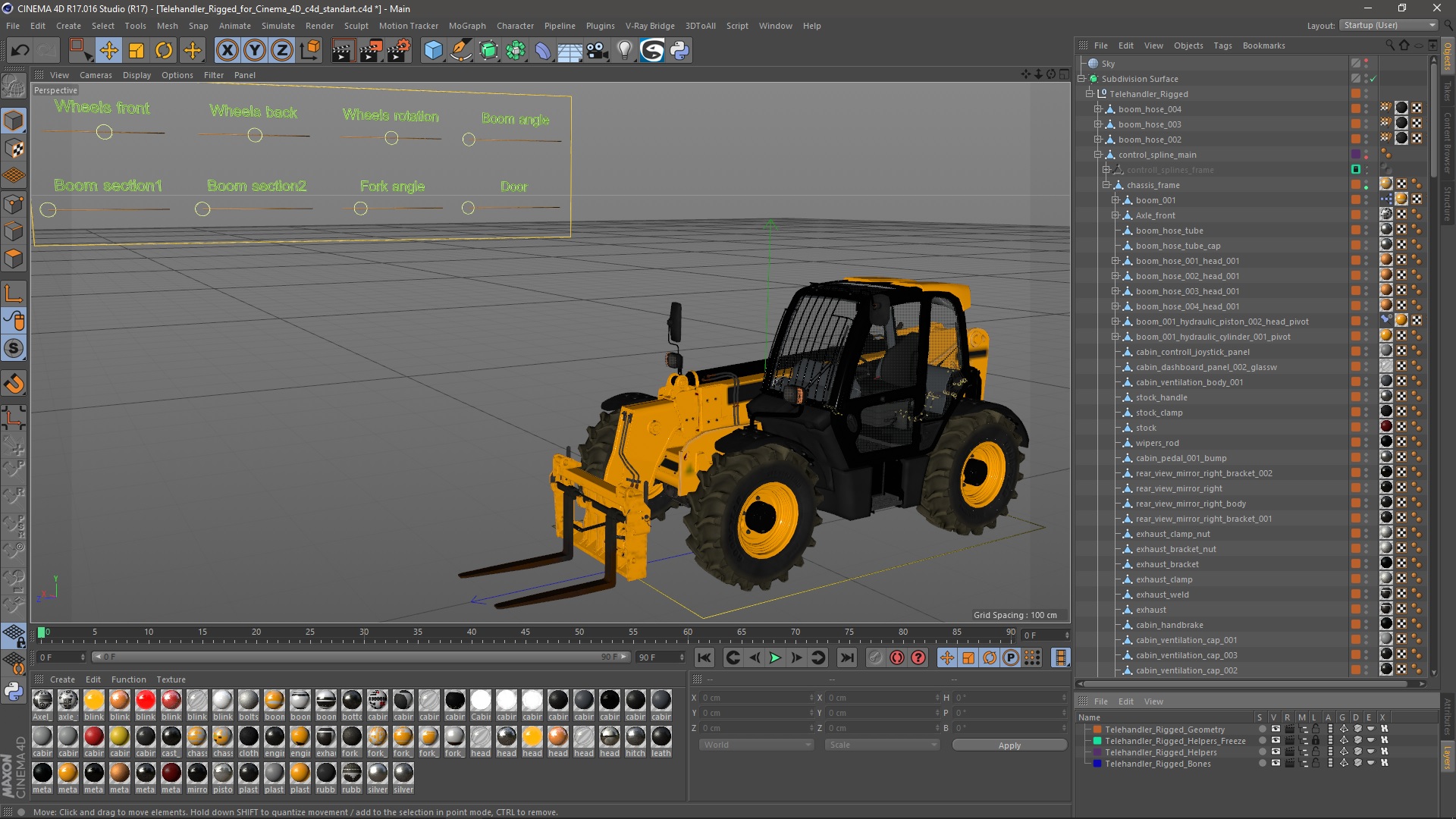Toggle X axis lock button
The image size is (1456, 819).
coord(227,51)
